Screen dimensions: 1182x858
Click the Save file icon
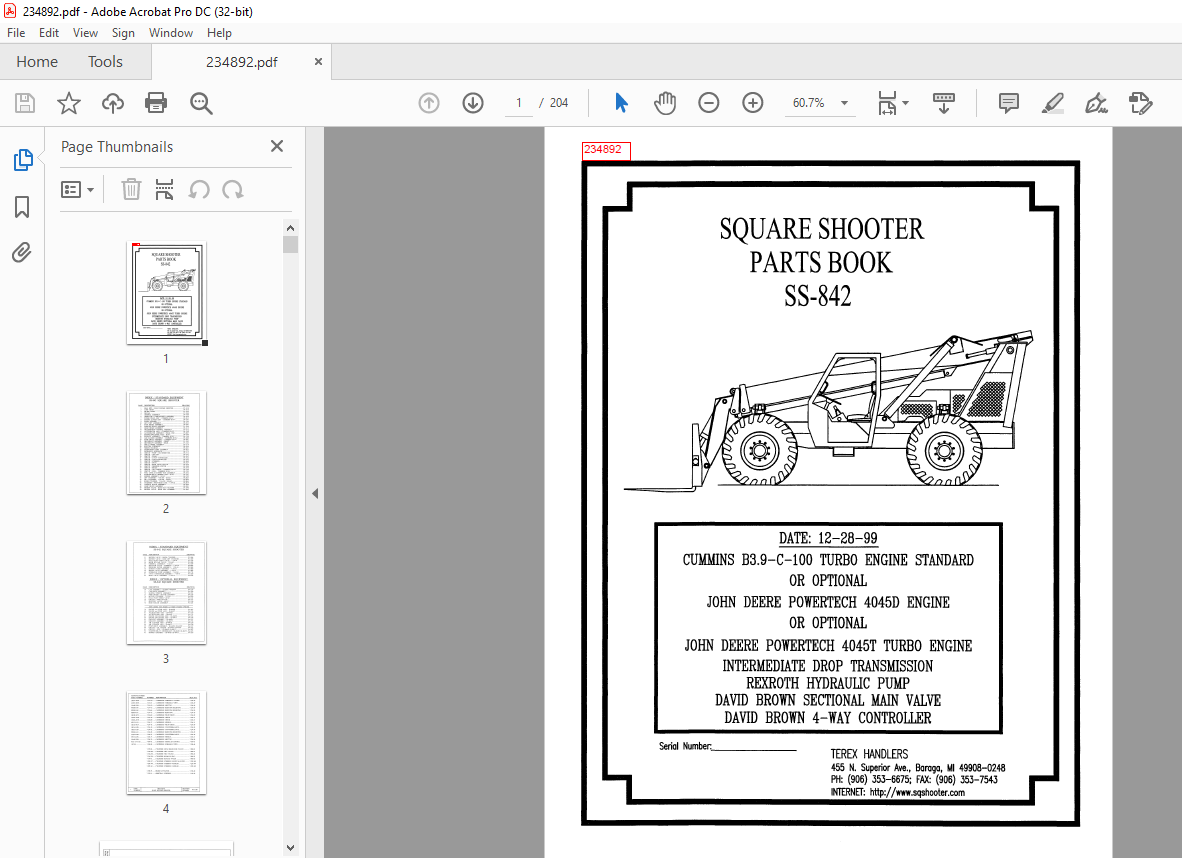click(x=25, y=103)
